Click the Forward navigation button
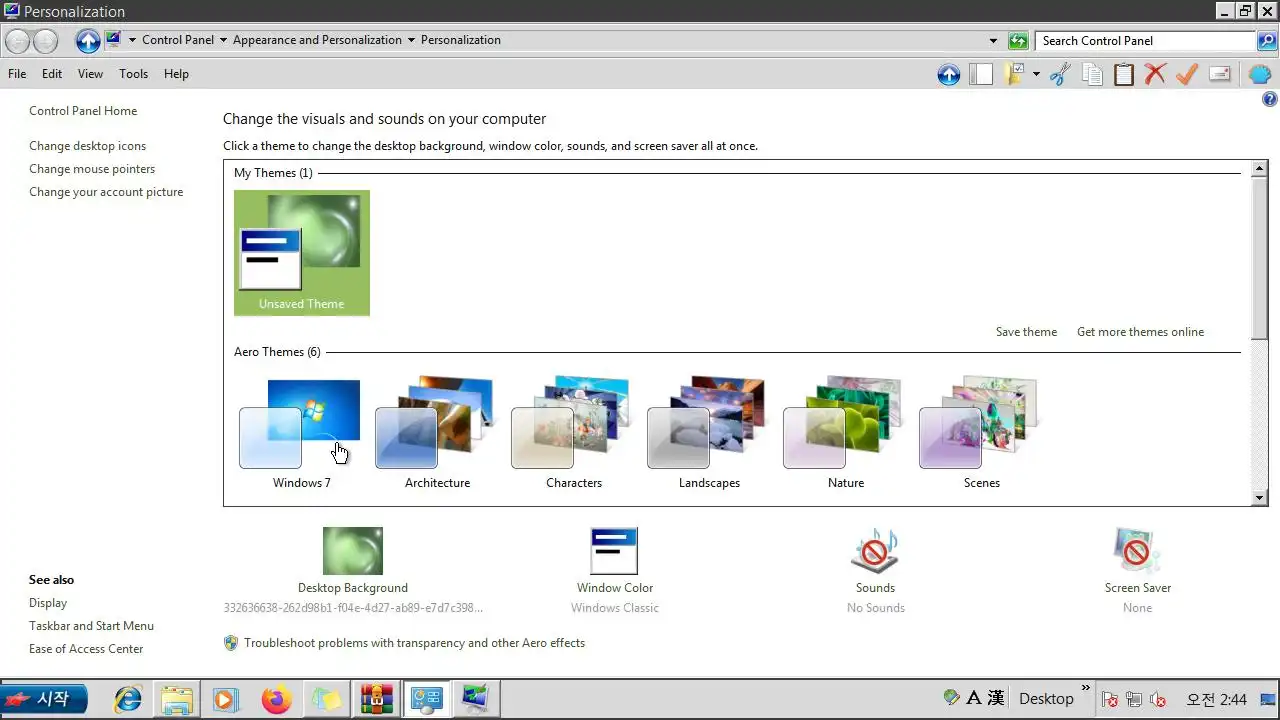The image size is (1280, 720). pyautogui.click(x=45, y=41)
